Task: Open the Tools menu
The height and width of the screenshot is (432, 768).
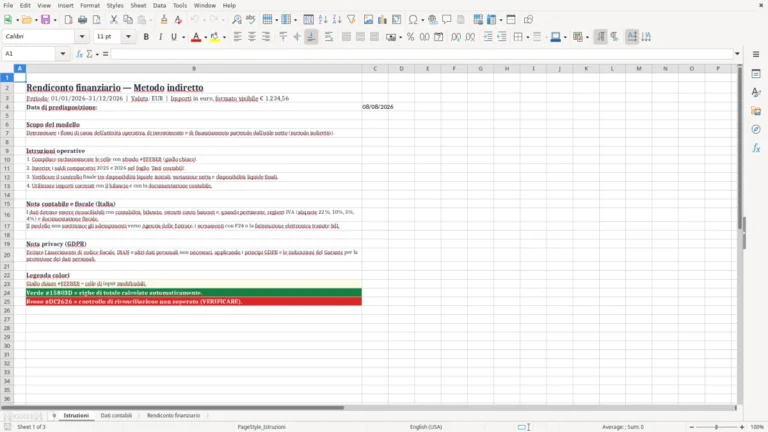Action: tap(180, 5)
